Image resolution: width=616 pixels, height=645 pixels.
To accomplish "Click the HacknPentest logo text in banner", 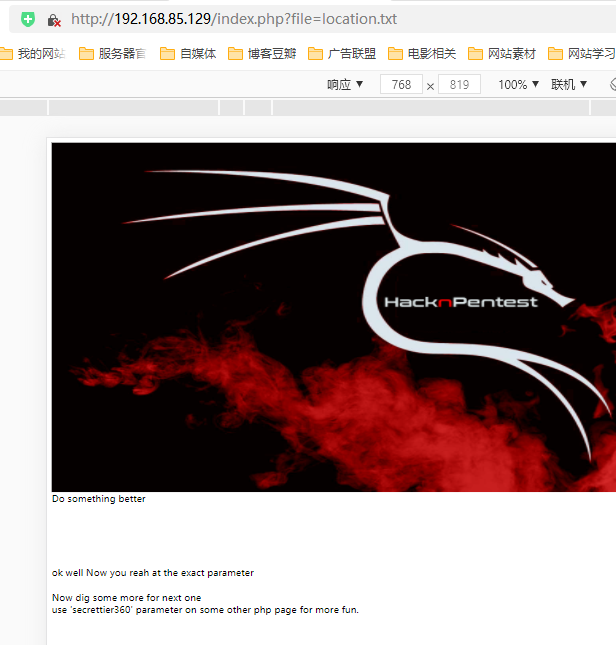I will (461, 302).
